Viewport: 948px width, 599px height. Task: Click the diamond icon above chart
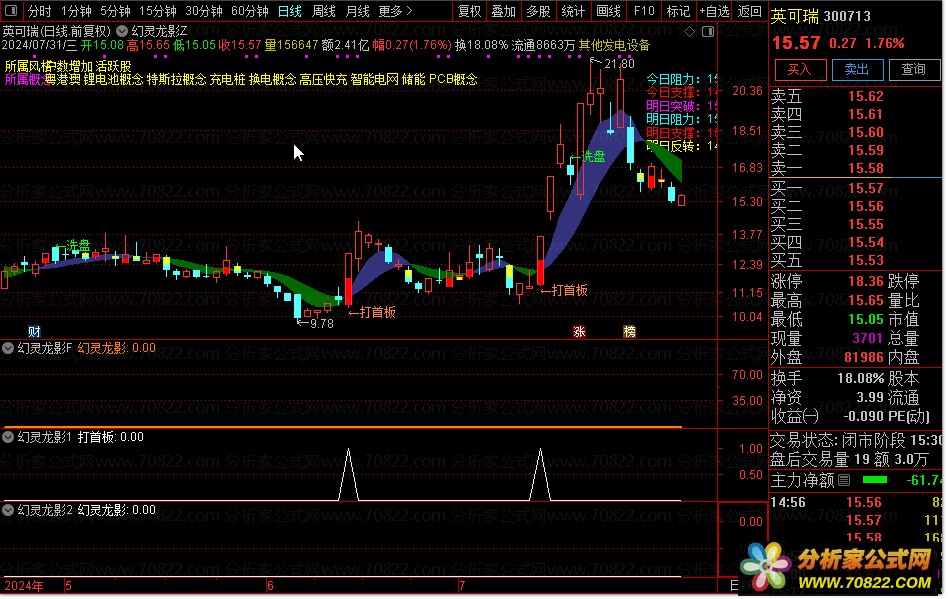click(x=690, y=31)
